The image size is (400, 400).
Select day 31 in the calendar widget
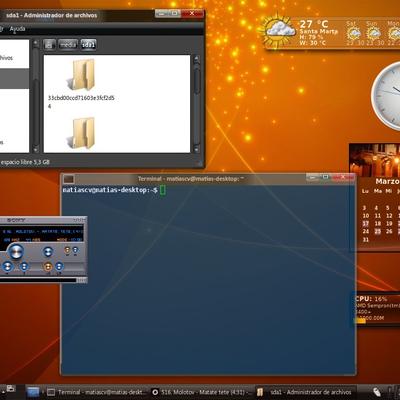pos(366,239)
